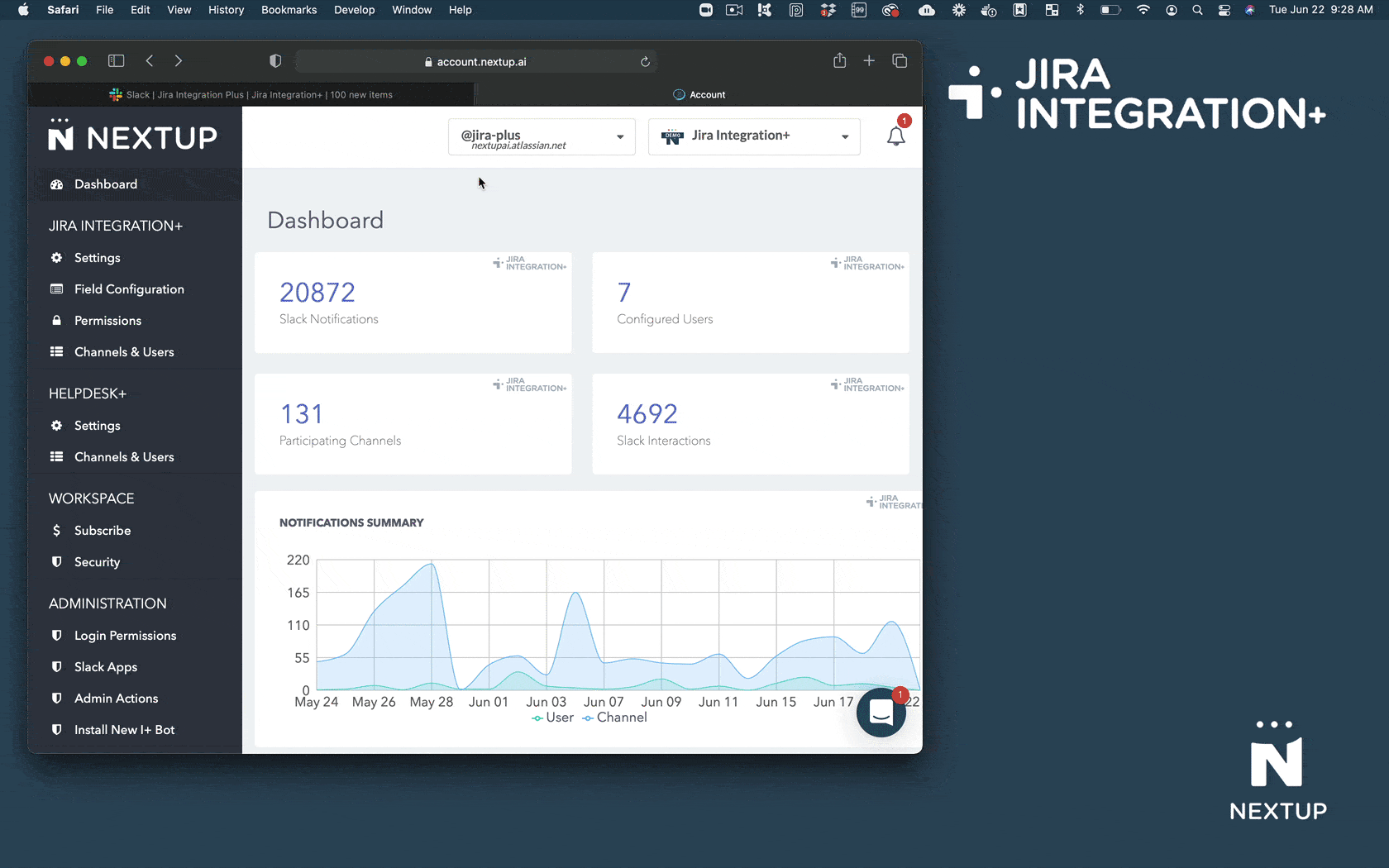
Task: Click the 7 Configured Users card
Action: tap(751, 303)
